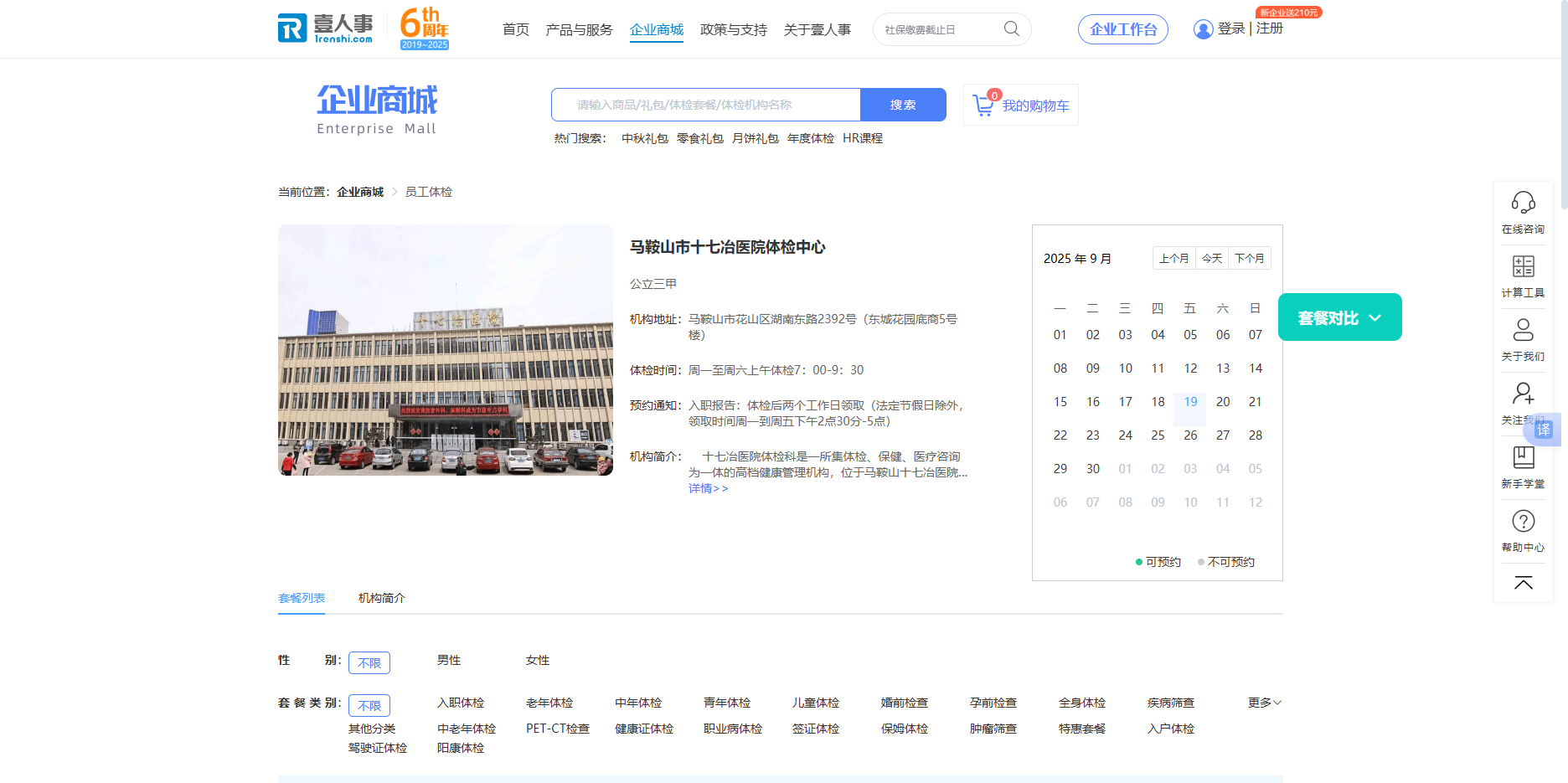Click breadcrumb 企业商城
This screenshot has width=1568, height=783.
[x=360, y=192]
